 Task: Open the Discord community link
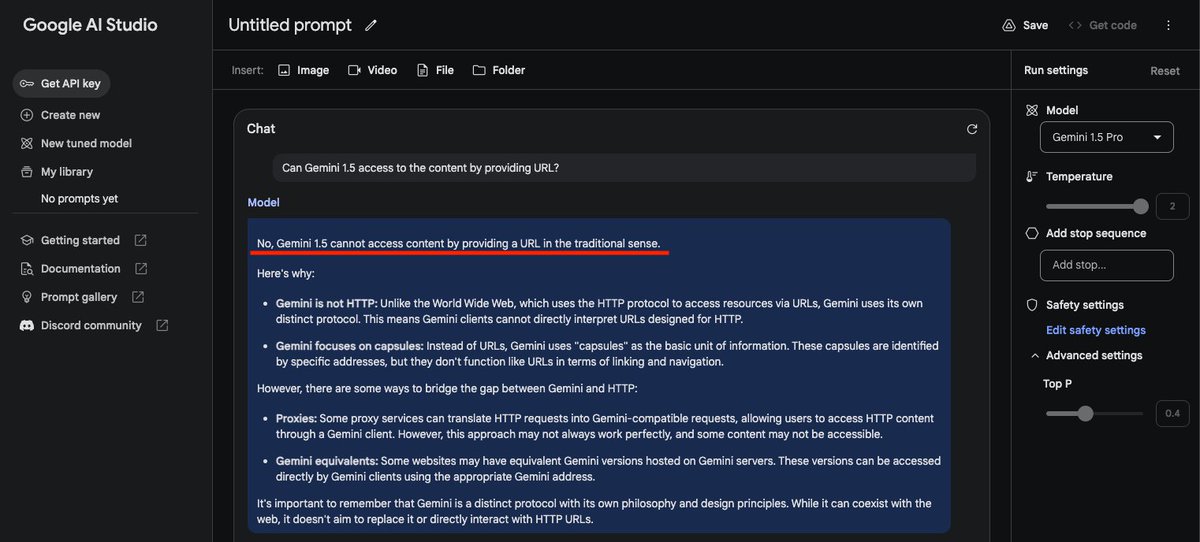(x=91, y=325)
